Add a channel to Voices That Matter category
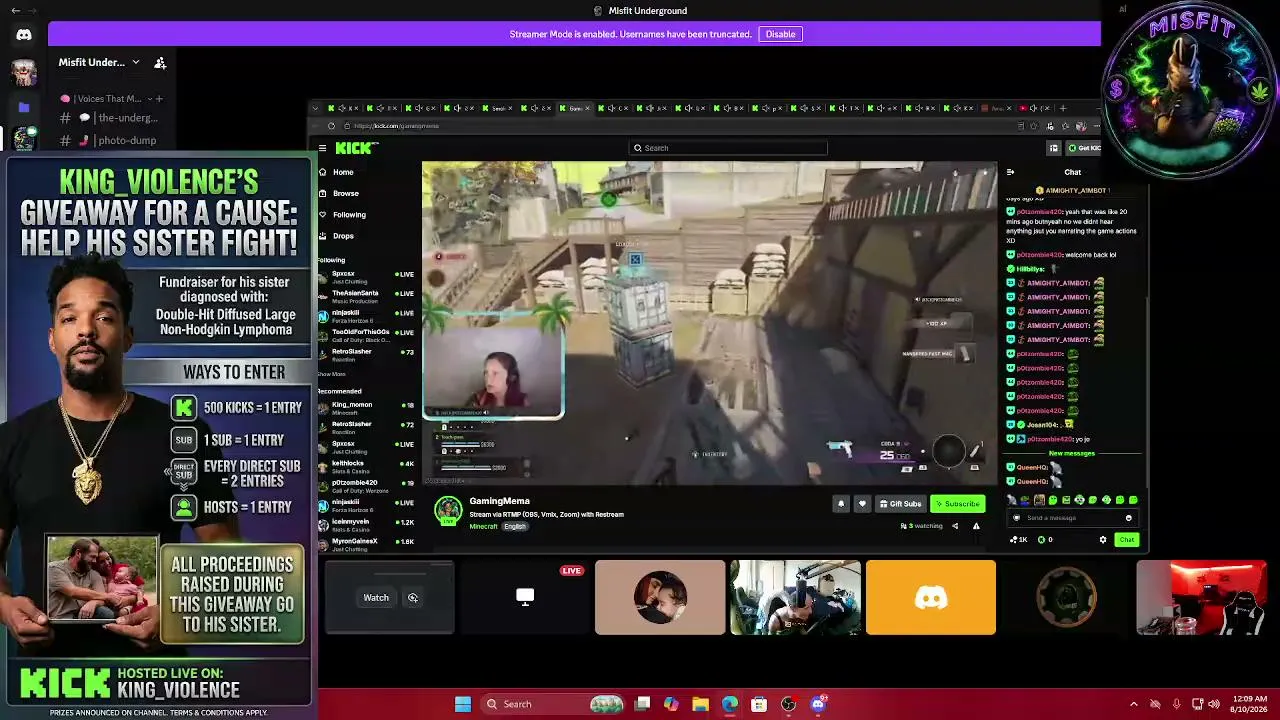Image resolution: width=1280 pixels, height=720 pixels. [x=158, y=98]
